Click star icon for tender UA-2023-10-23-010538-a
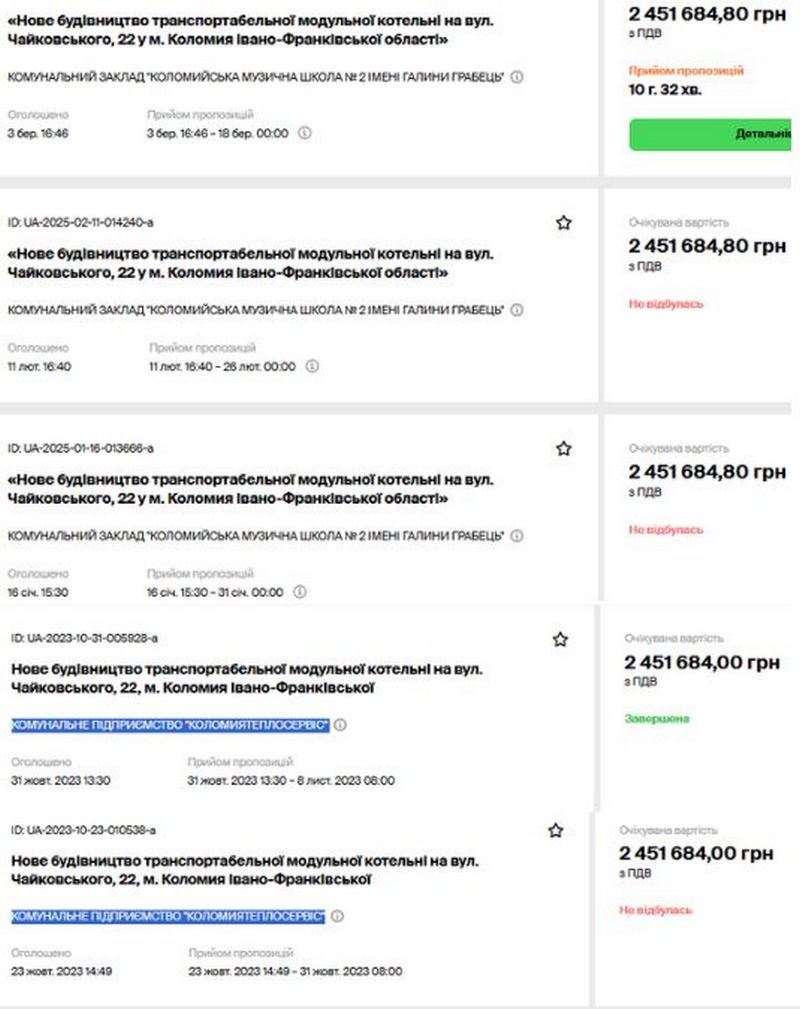 click(x=556, y=830)
